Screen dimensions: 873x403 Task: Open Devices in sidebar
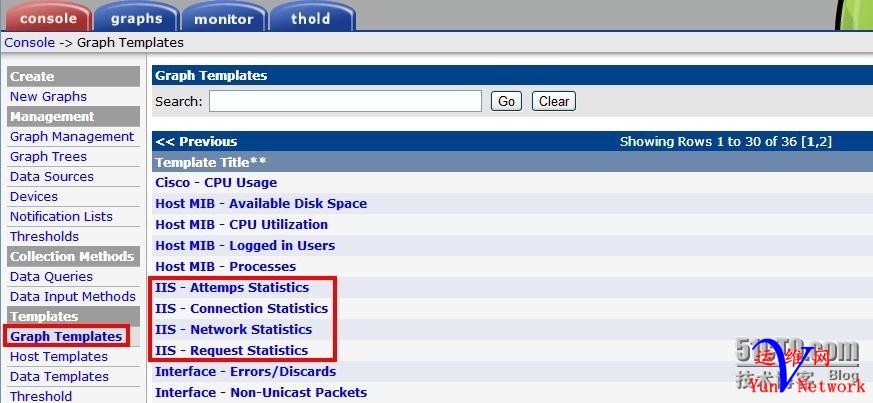click(33, 196)
